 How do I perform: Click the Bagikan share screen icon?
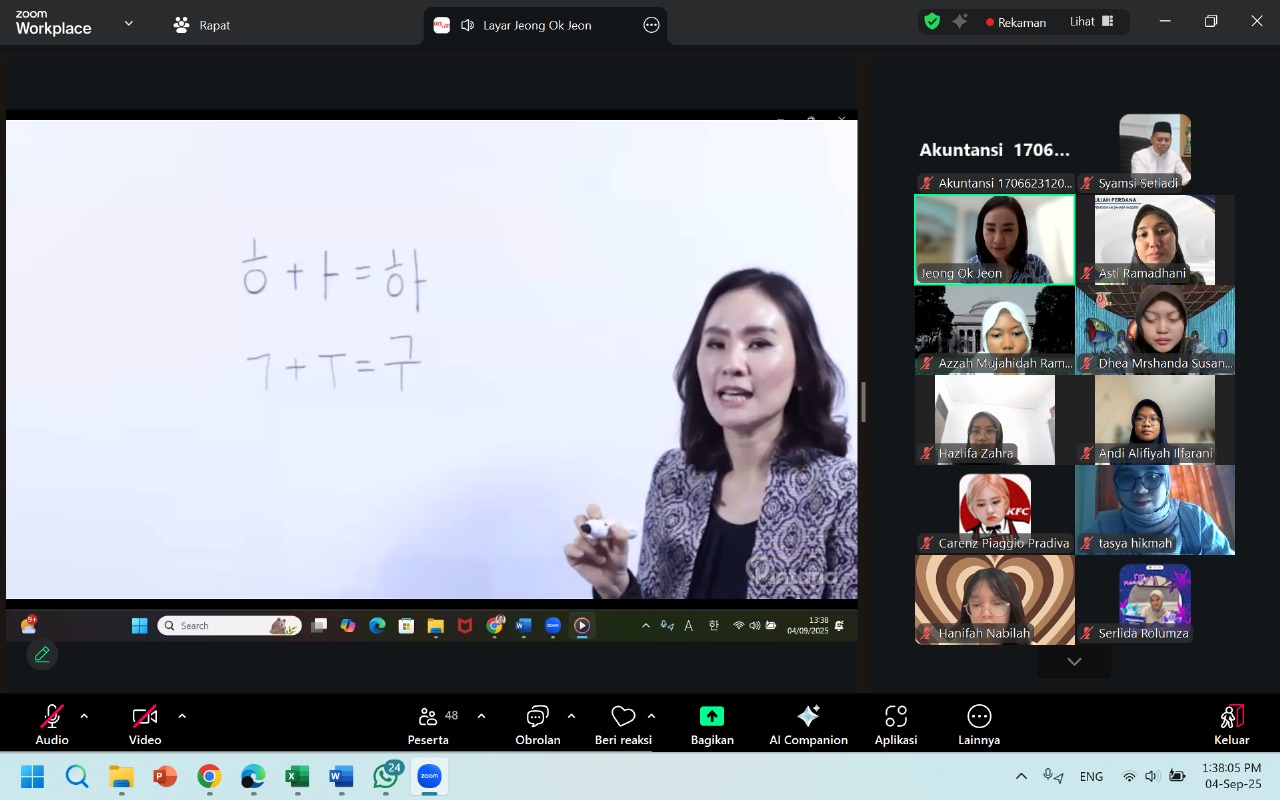pyautogui.click(x=712, y=716)
